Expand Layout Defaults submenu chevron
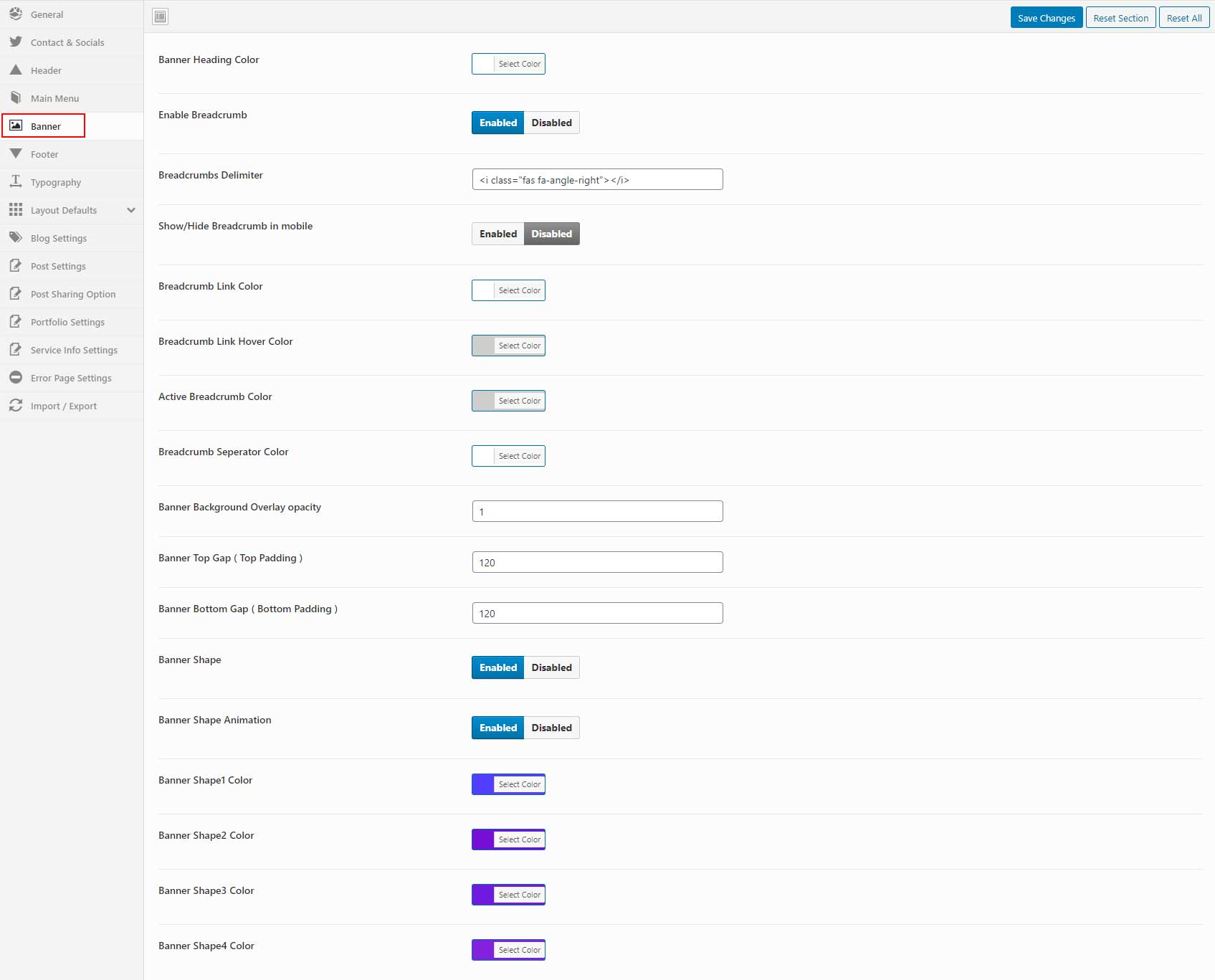1215x980 pixels. pos(131,210)
